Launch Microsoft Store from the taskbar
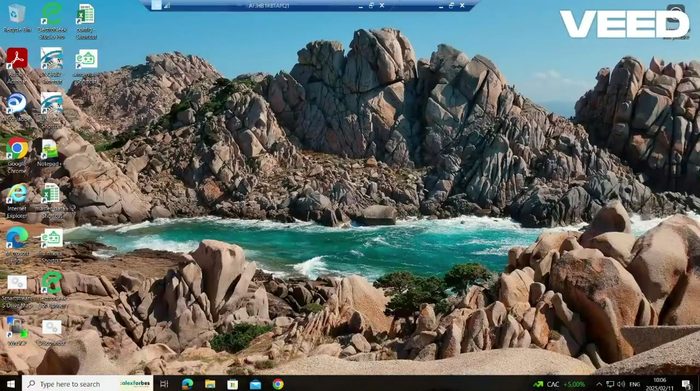Viewport: 700px width, 391px height. click(233, 384)
